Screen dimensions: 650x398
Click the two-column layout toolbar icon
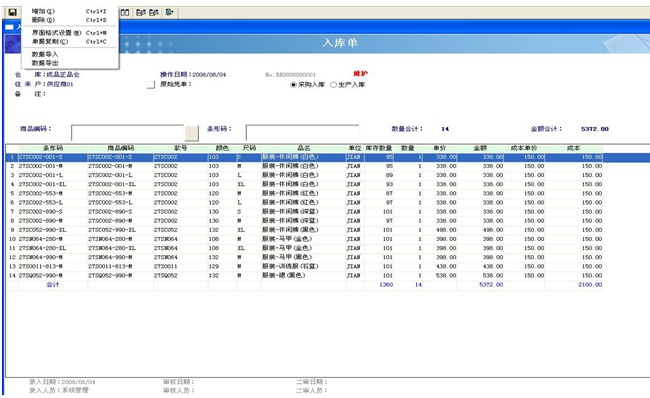click(x=125, y=12)
